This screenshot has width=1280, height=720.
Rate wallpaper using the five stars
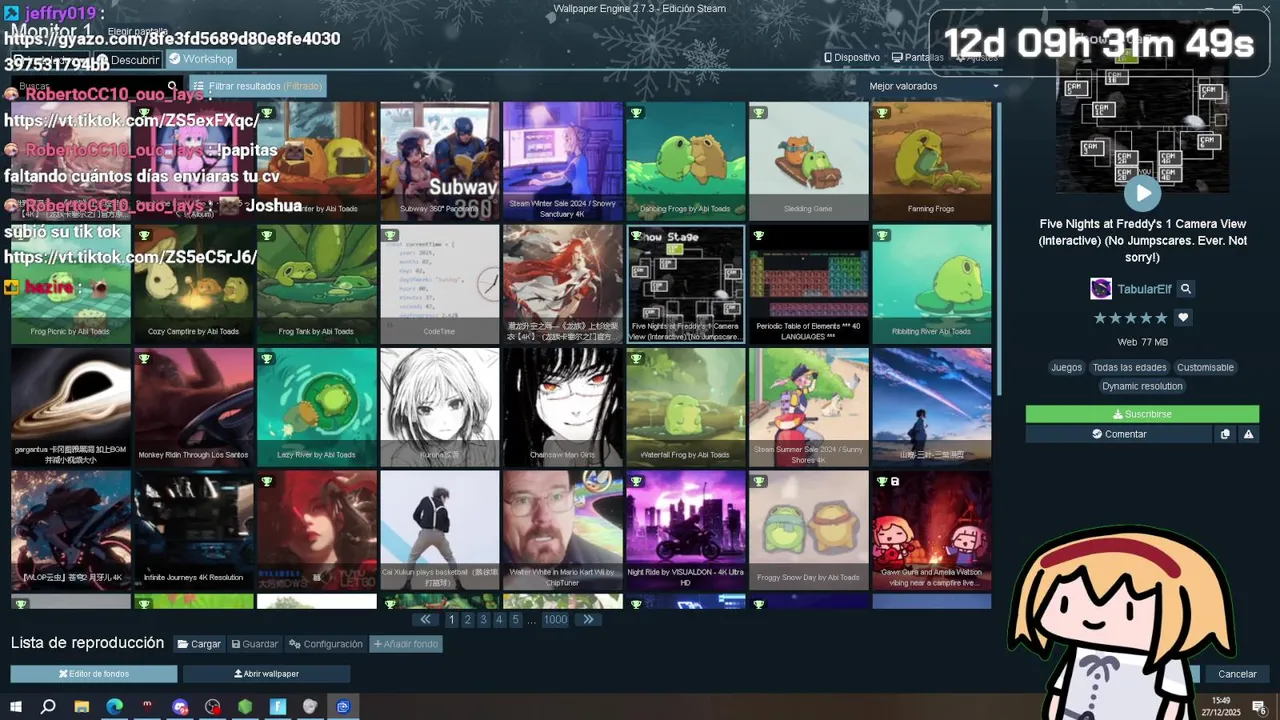(x=1130, y=318)
